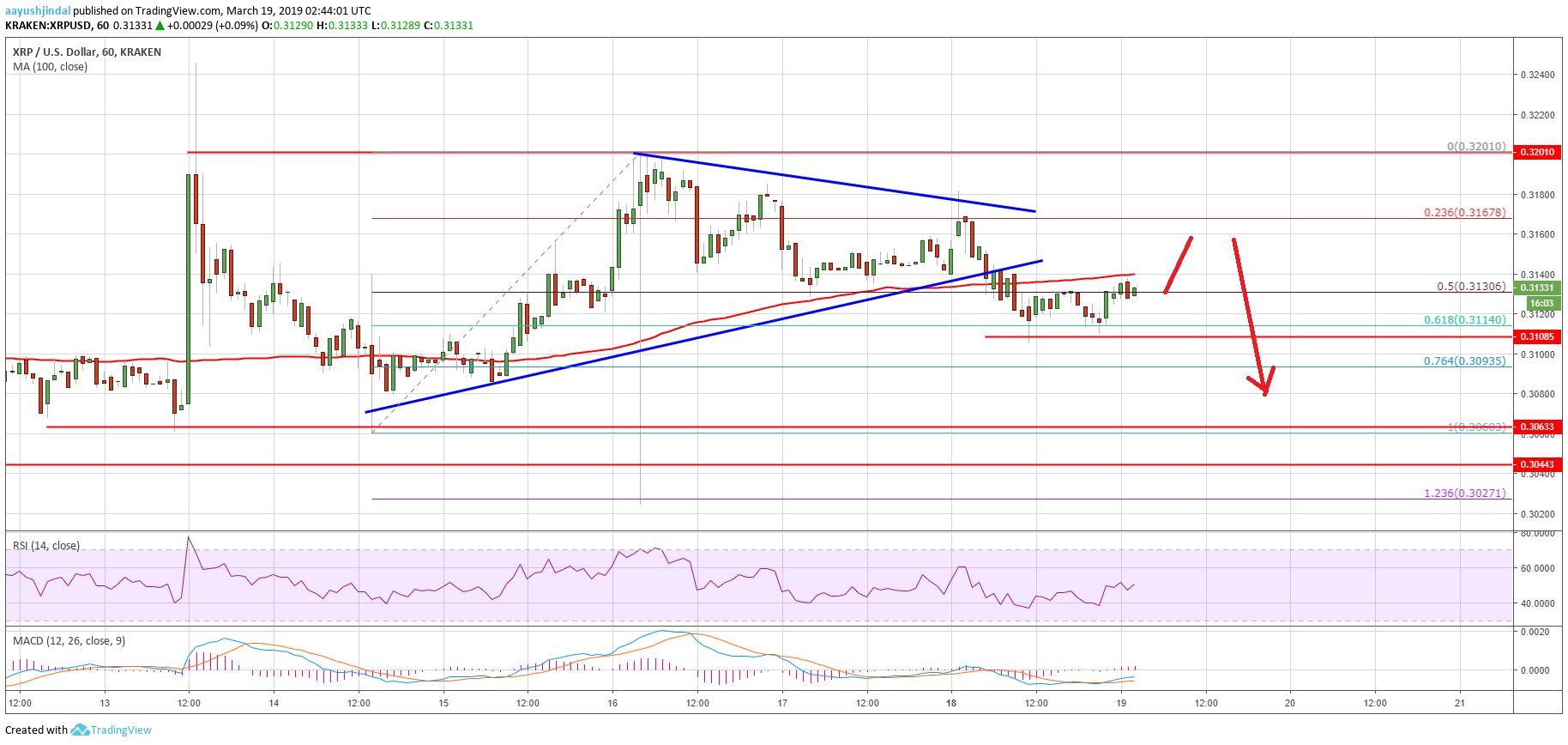Open the TradingView link in footer
This screenshot has height=745, width=1568.
[121, 730]
